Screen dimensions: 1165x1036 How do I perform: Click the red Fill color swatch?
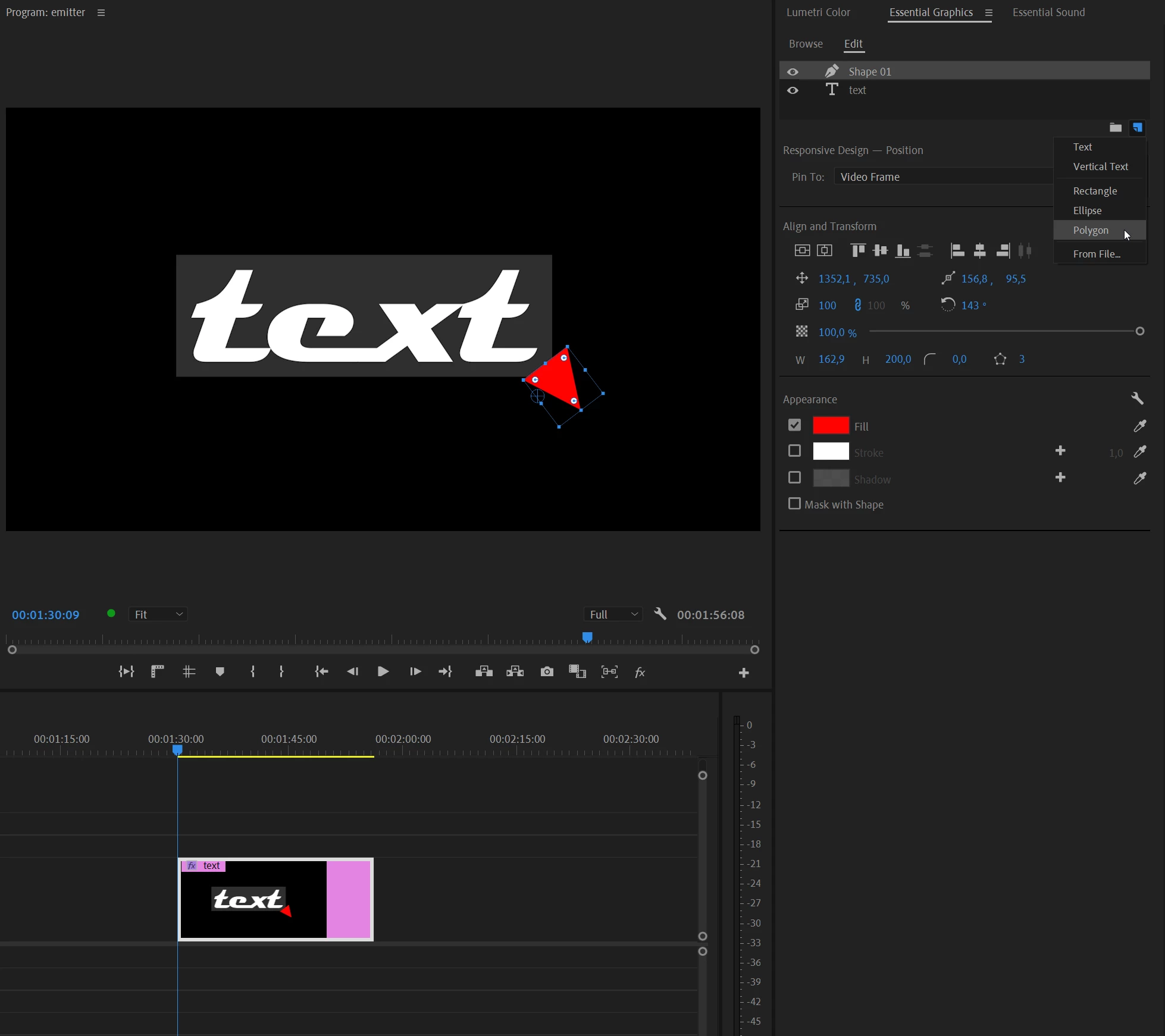[831, 425]
